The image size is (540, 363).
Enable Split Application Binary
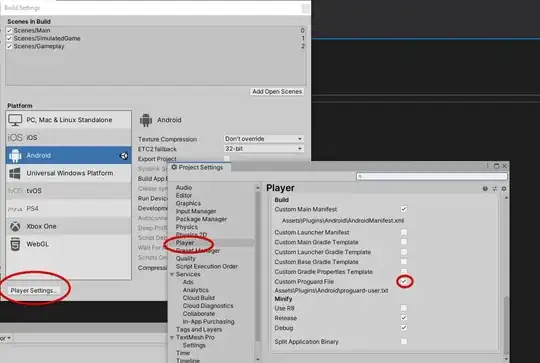[404, 341]
